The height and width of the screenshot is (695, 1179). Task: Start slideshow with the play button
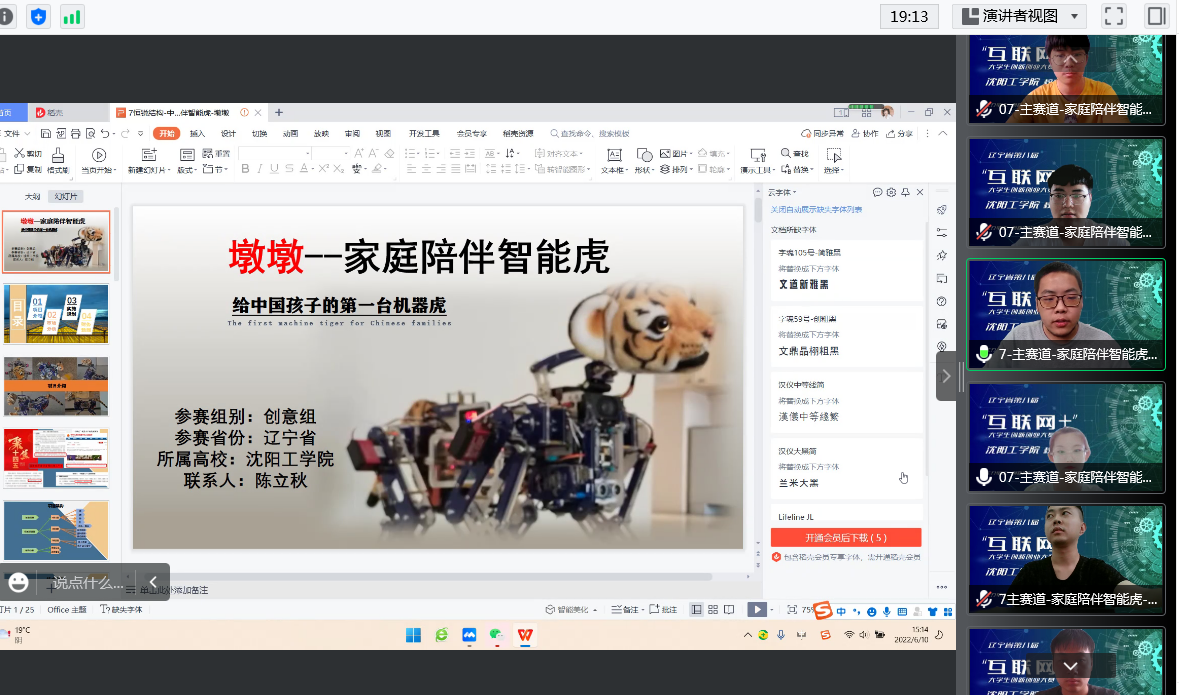[x=757, y=609]
